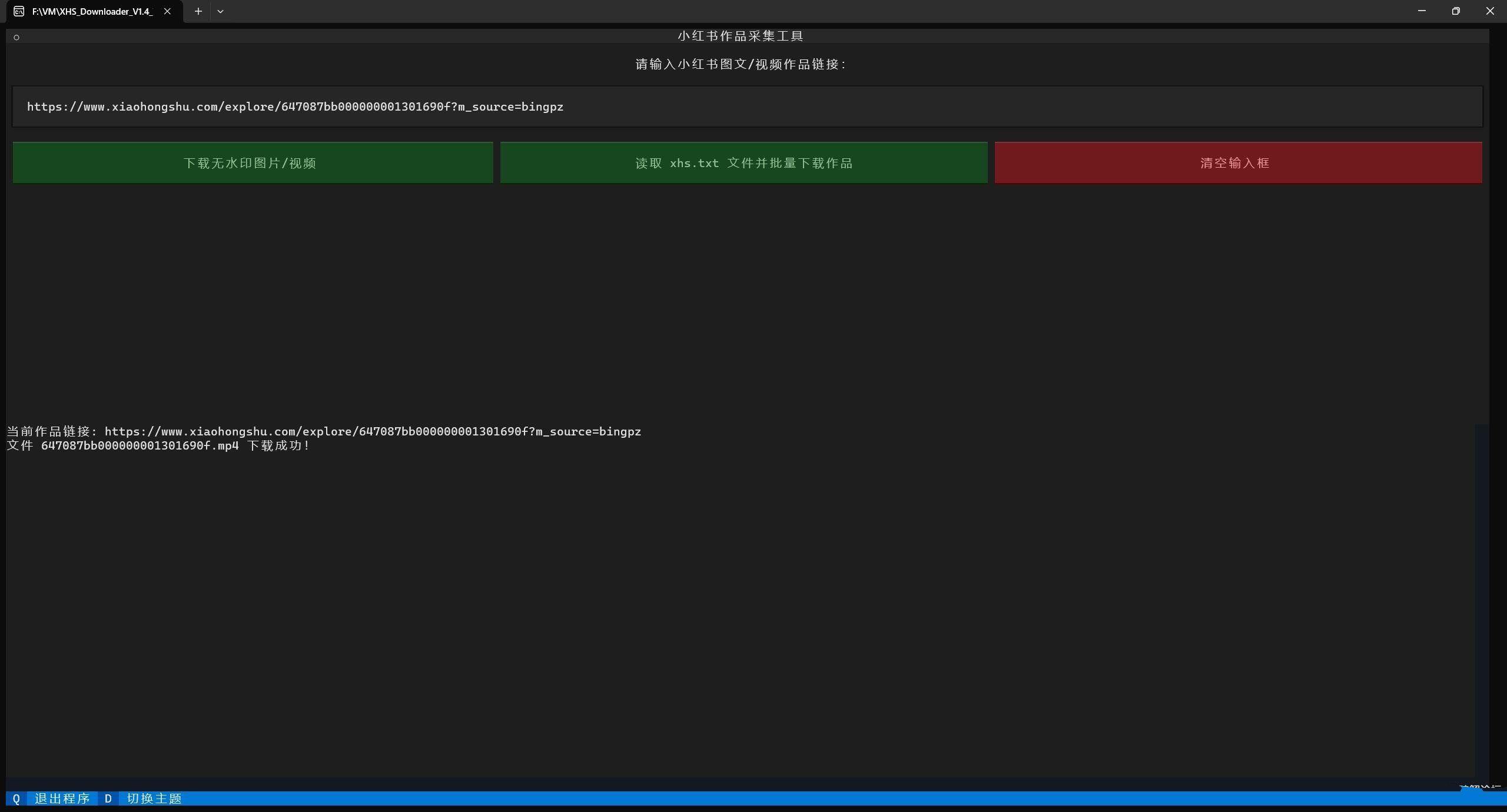Click the circular icon in the app header
Image resolution: width=1507 pixels, height=812 pixels.
tap(16, 36)
